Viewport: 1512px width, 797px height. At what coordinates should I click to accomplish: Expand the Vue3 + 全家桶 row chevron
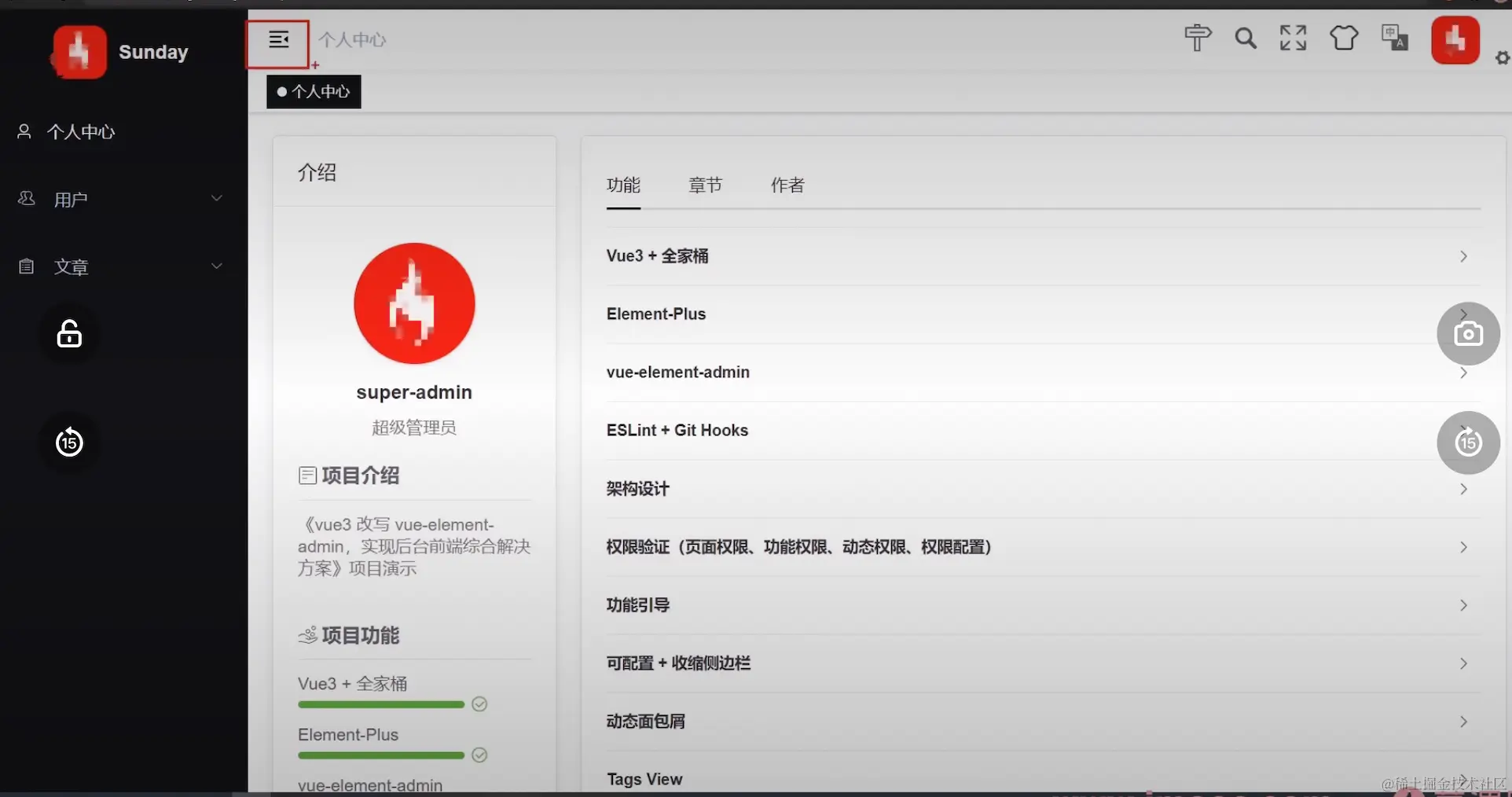[x=1463, y=256]
